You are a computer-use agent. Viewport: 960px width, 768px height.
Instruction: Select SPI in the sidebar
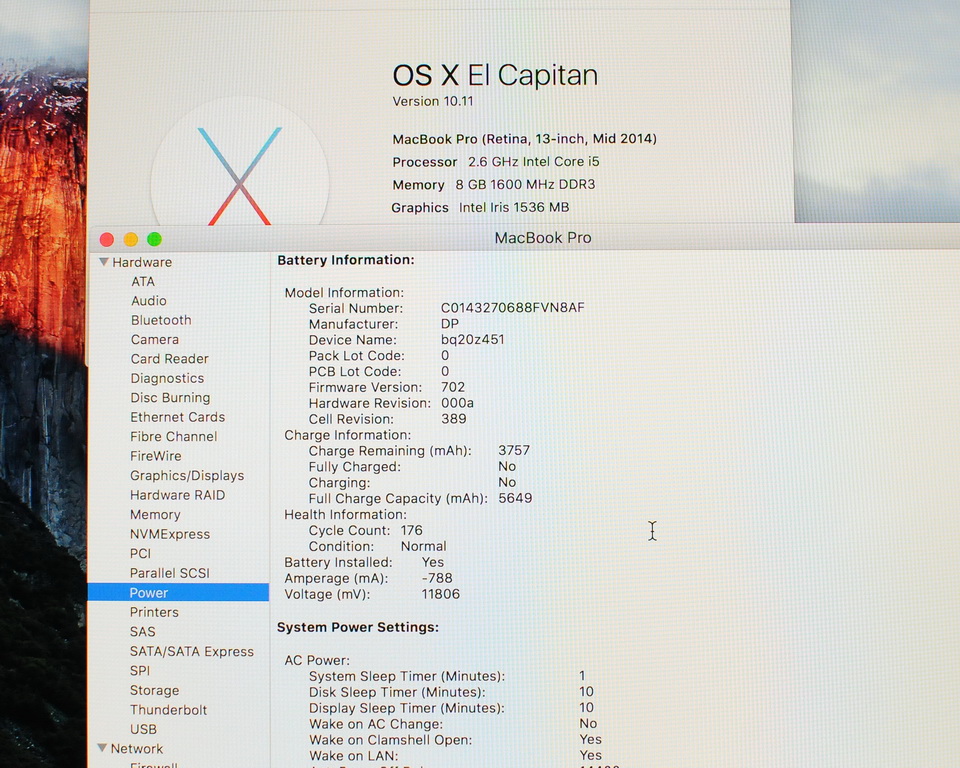(140, 671)
